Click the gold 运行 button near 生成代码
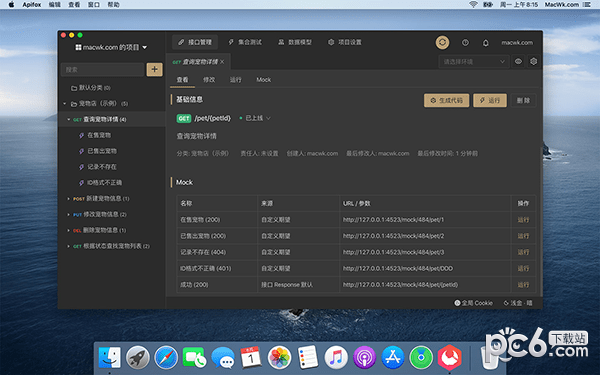This screenshot has height=375, width=600. tap(490, 100)
